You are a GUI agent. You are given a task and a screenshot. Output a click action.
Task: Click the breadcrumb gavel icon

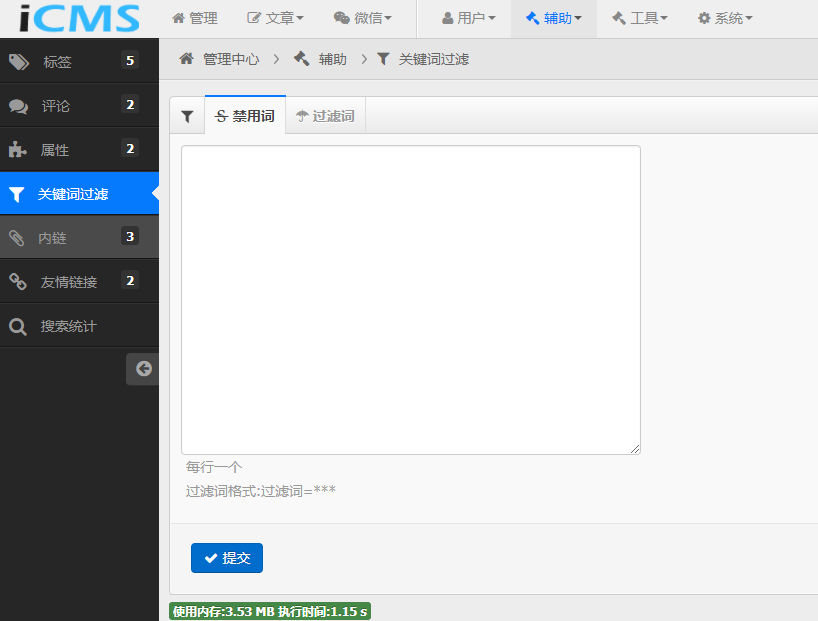click(302, 58)
